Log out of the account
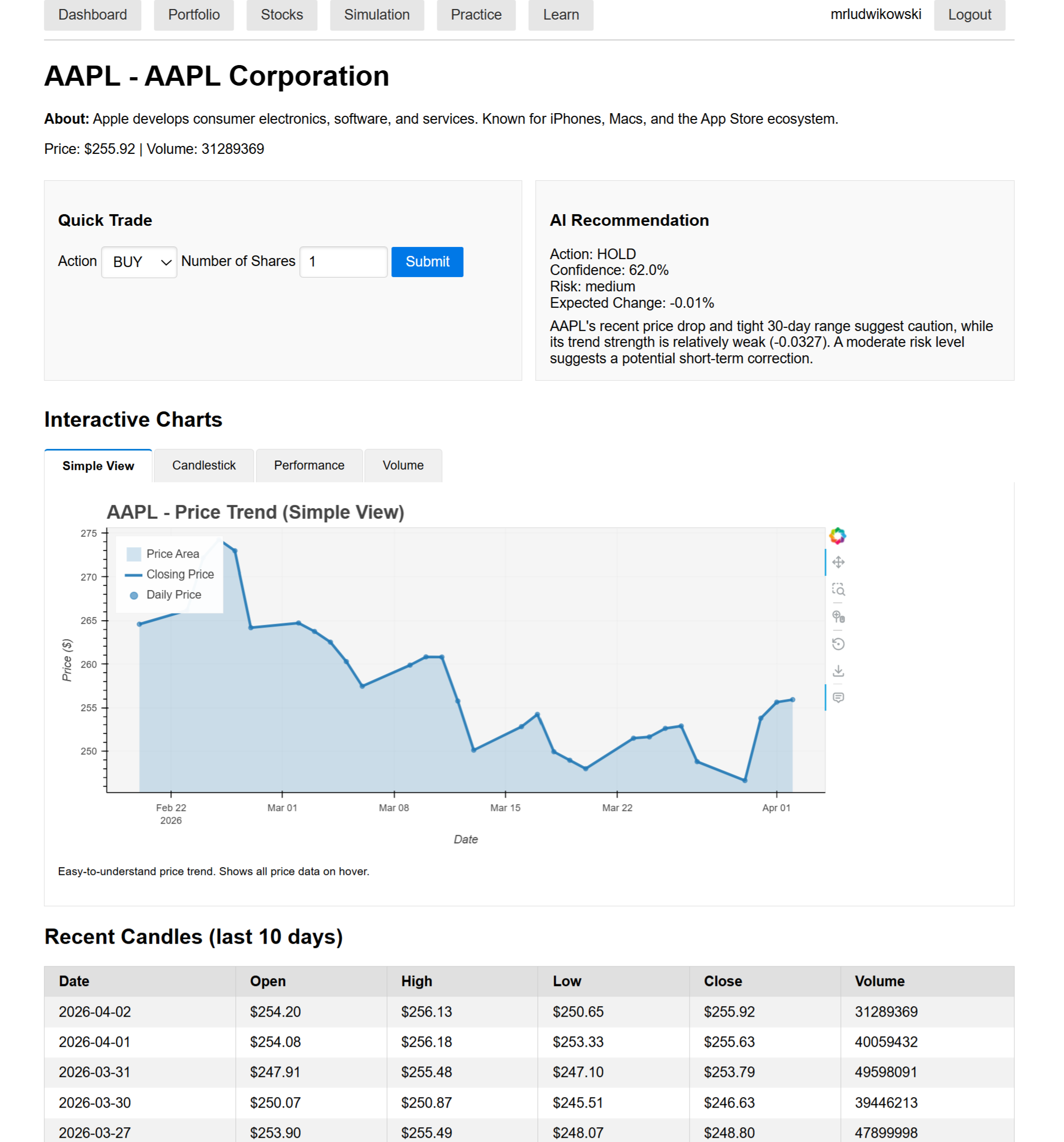The width and height of the screenshot is (1064, 1142). tap(969, 15)
